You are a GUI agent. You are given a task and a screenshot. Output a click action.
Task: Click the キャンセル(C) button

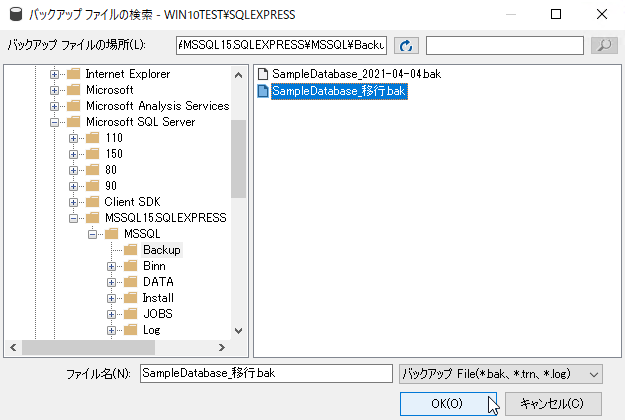pyautogui.click(x=553, y=404)
